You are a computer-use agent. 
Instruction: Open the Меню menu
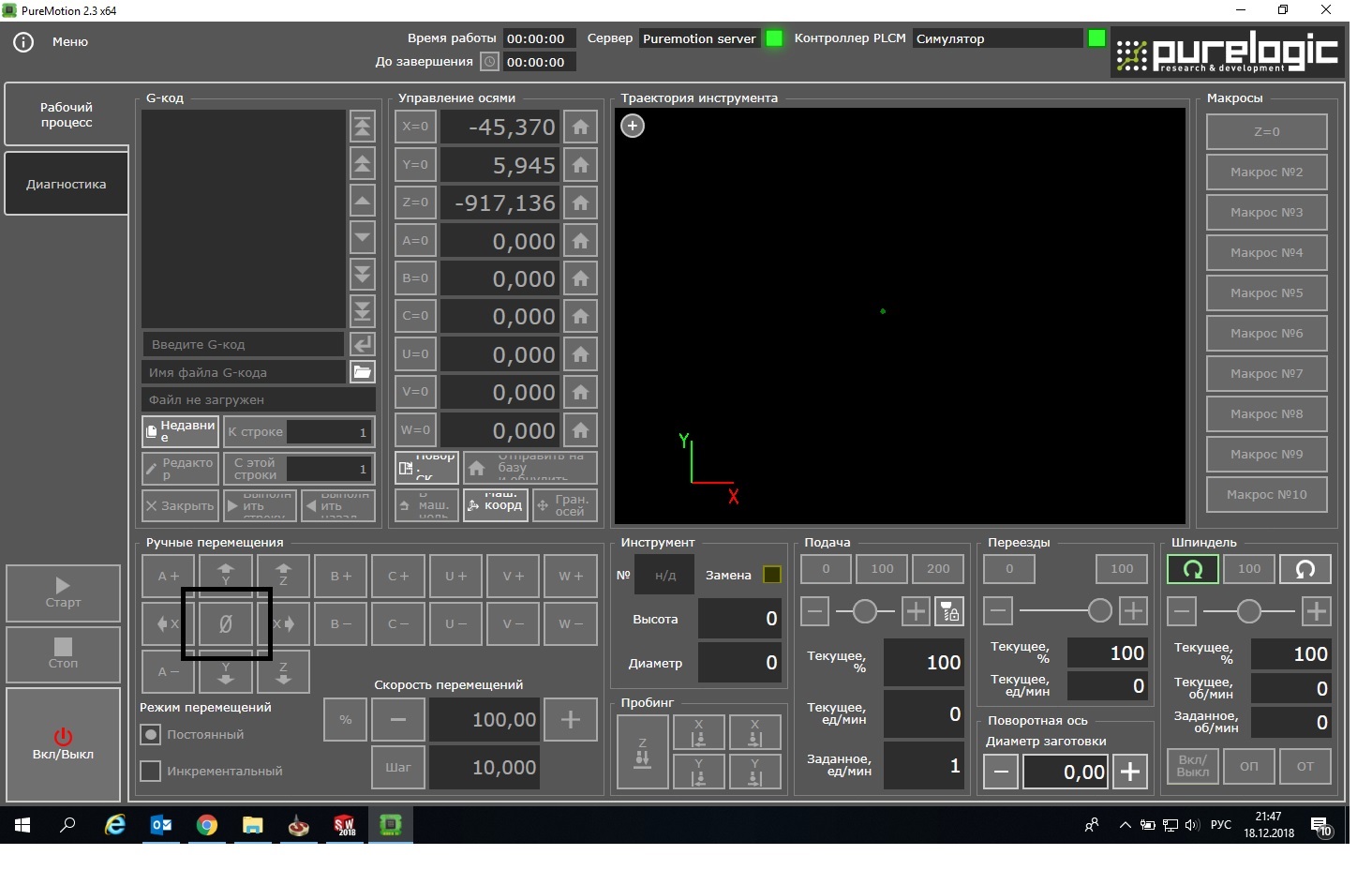click(x=70, y=42)
